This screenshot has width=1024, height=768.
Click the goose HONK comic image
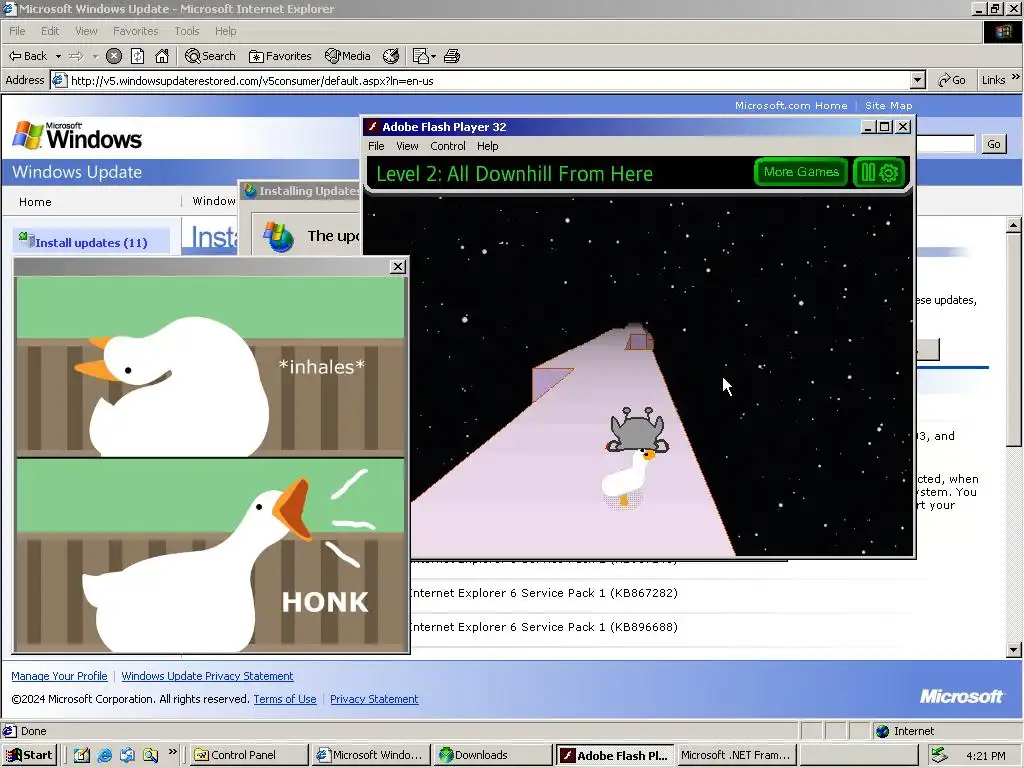tap(211, 464)
